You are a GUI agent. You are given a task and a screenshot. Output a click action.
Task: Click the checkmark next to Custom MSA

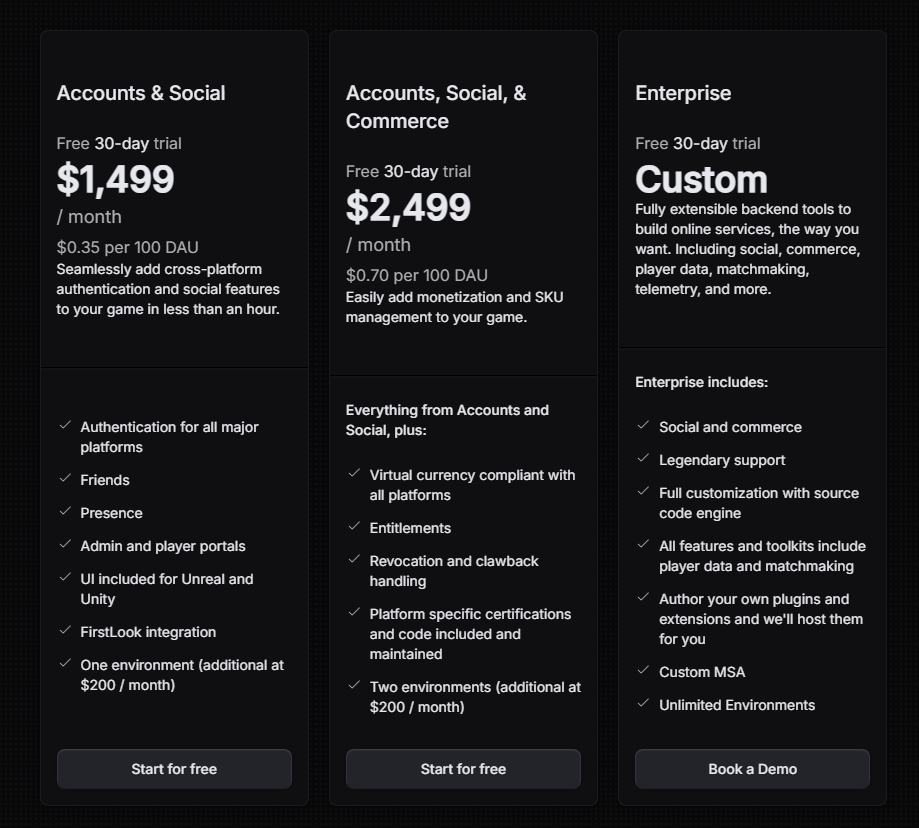[x=642, y=671]
